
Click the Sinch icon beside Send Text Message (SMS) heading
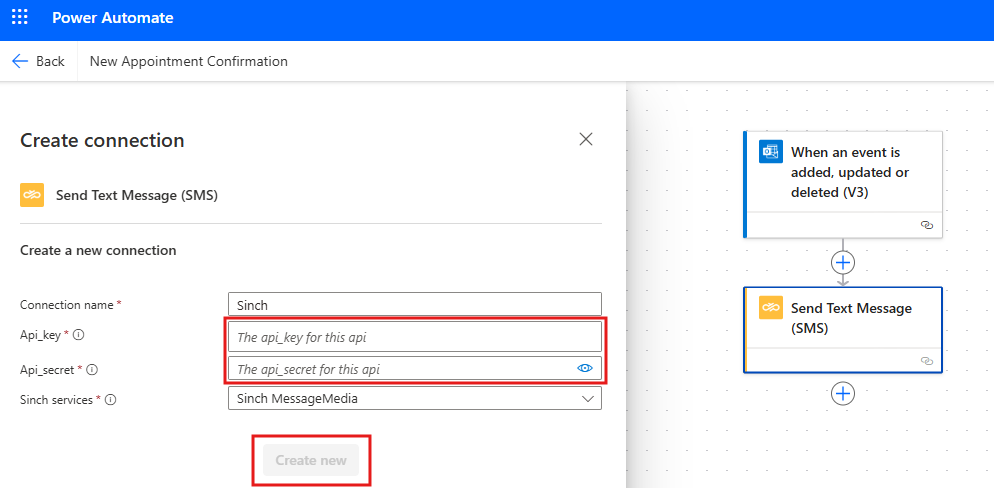(x=32, y=196)
